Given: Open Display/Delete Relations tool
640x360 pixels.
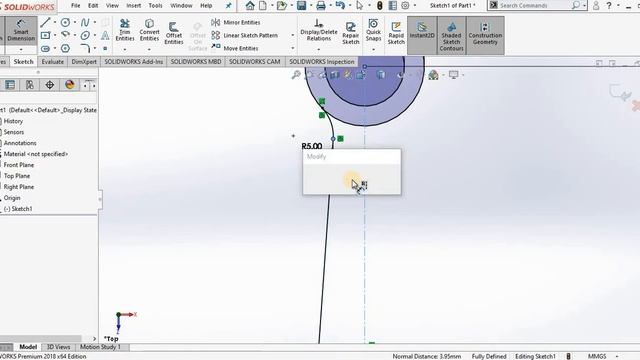Looking at the screenshot, I should [319, 30].
